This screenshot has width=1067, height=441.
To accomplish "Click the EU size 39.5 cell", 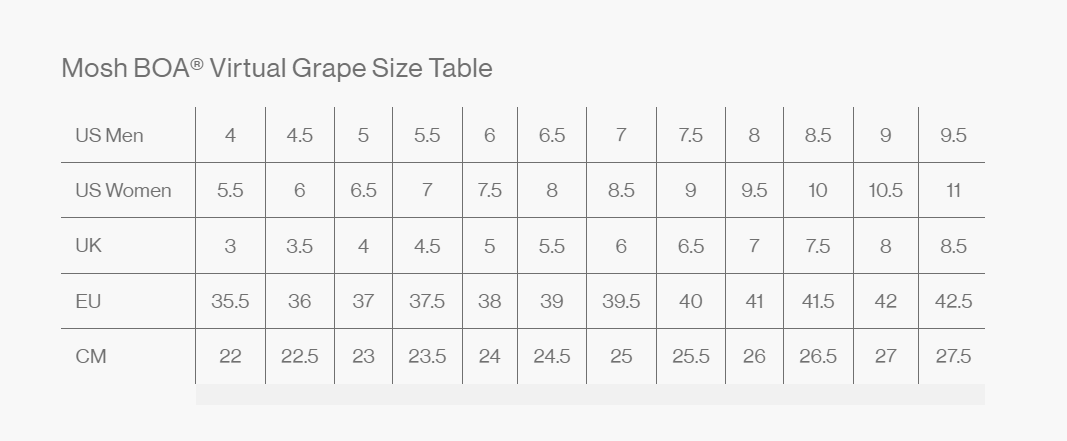I will pyautogui.click(x=621, y=301).
